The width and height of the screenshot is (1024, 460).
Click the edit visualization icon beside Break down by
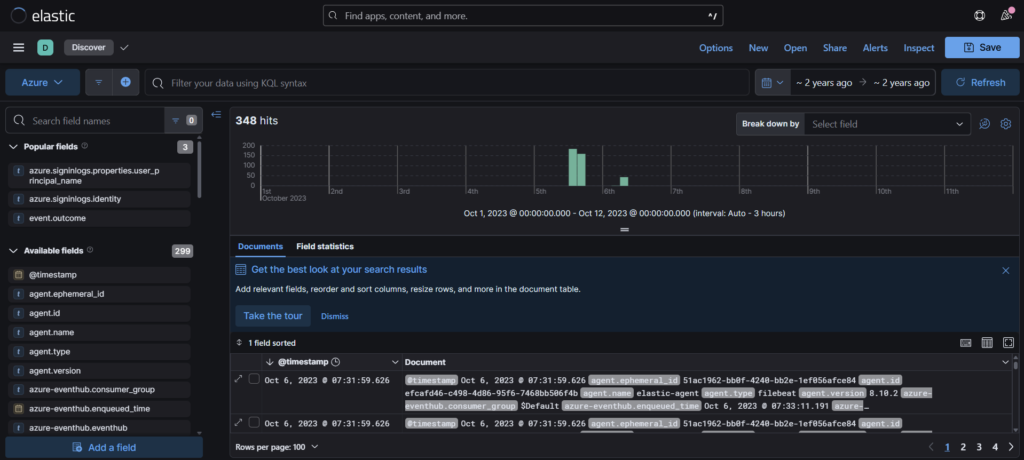tap(984, 124)
